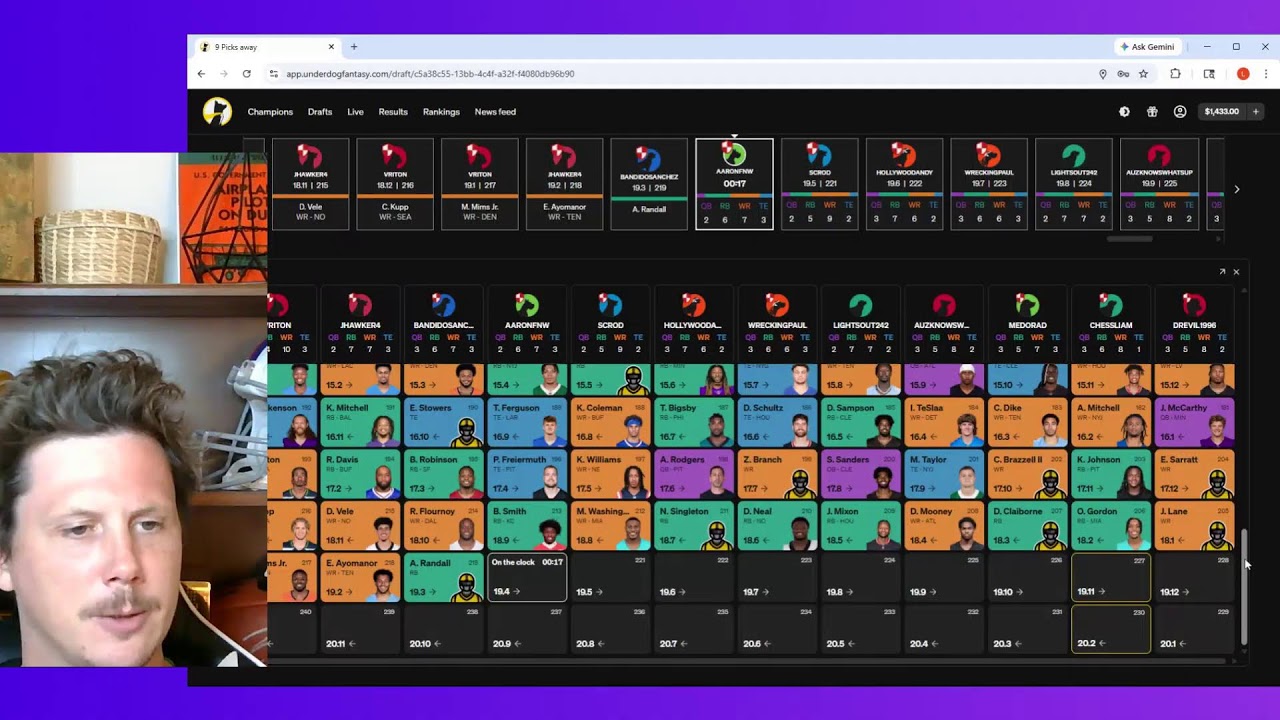This screenshot has width=1280, height=720.
Task: Open the site information icon in address bar
Action: (x=272, y=74)
